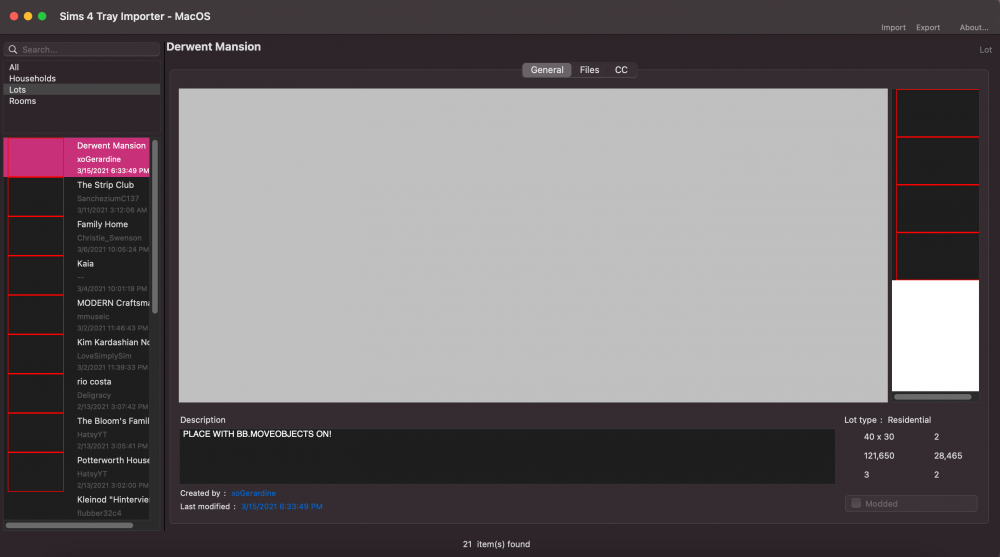1000x557 pixels.
Task: Click the Lot type Residential label
Action: click(x=888, y=420)
